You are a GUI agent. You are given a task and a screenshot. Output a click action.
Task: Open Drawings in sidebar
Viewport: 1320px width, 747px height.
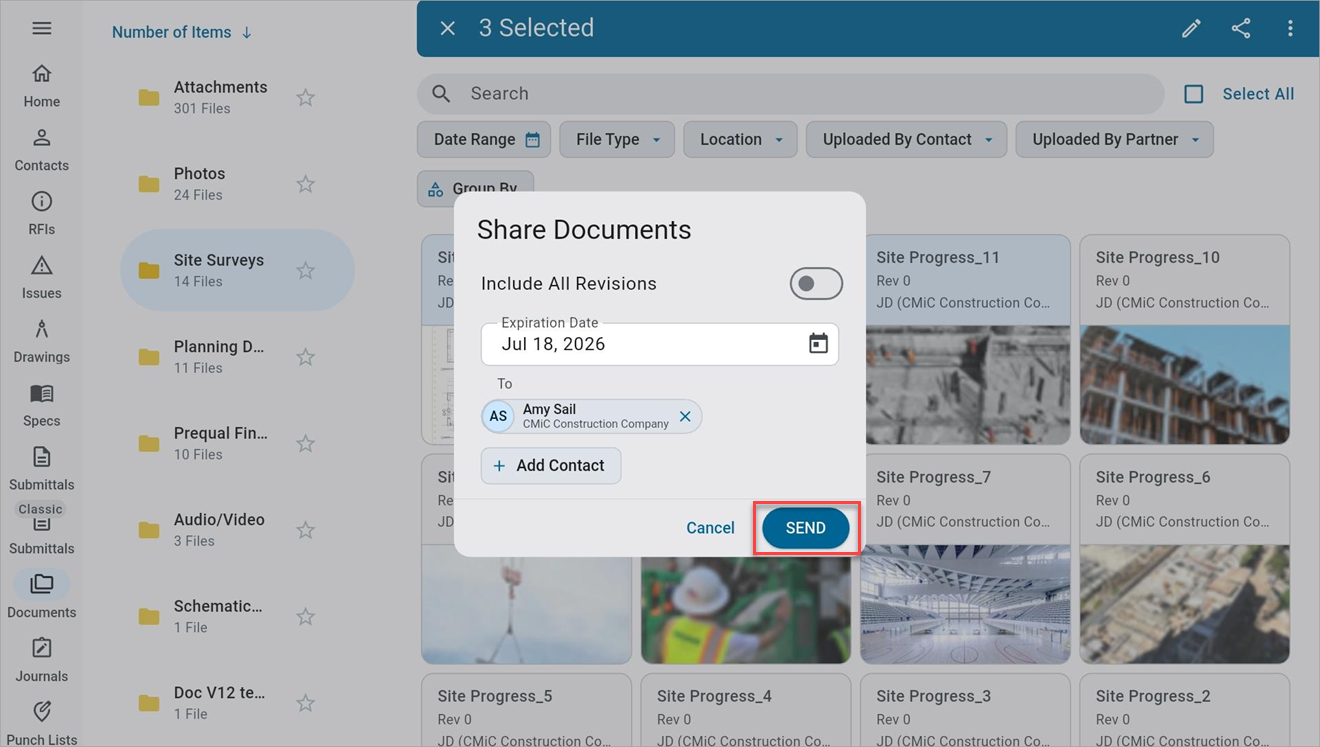41,342
